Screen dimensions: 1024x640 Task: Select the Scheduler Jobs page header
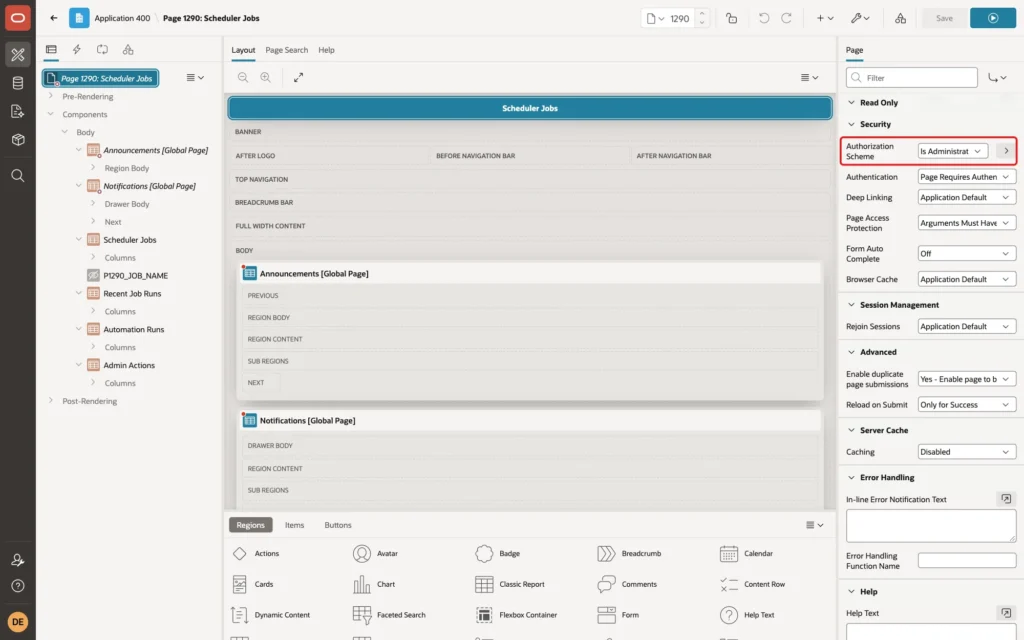point(530,108)
